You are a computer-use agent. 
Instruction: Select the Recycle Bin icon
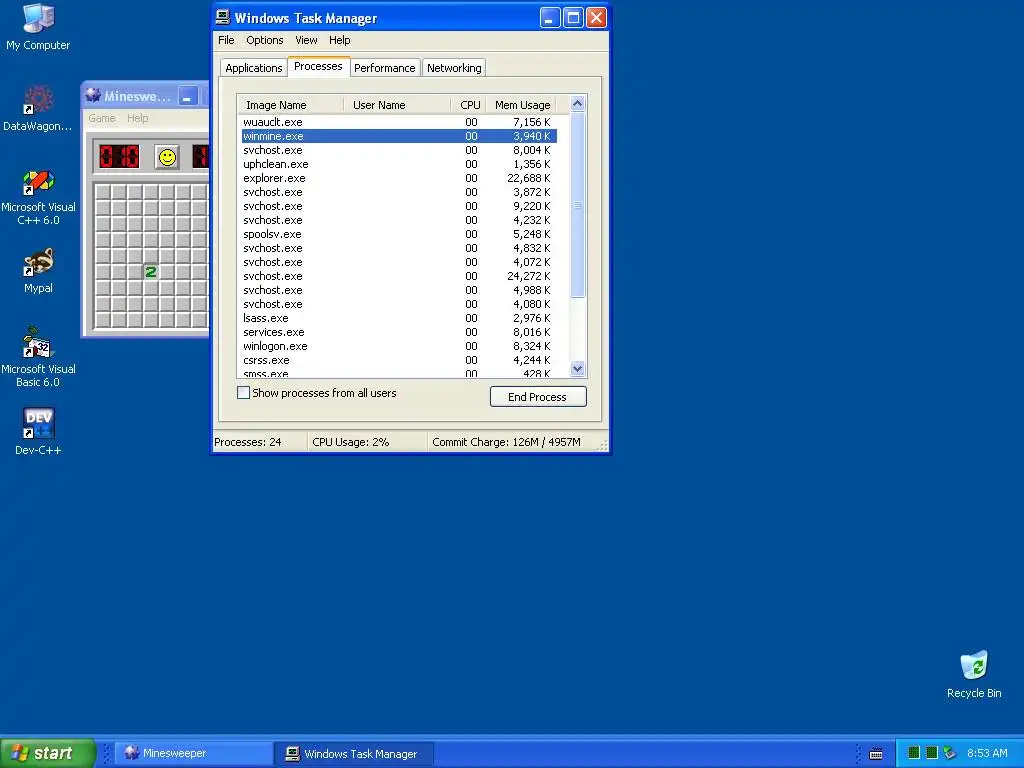[974, 675]
